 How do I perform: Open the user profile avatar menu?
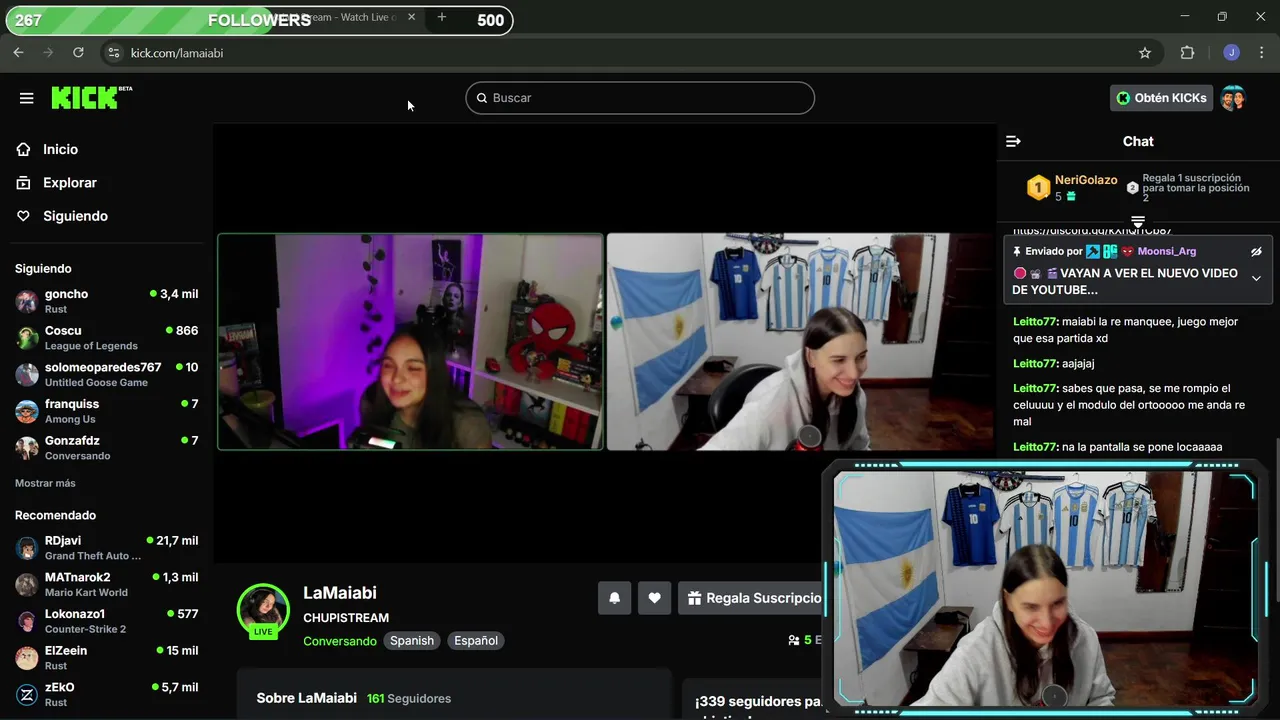[1233, 98]
